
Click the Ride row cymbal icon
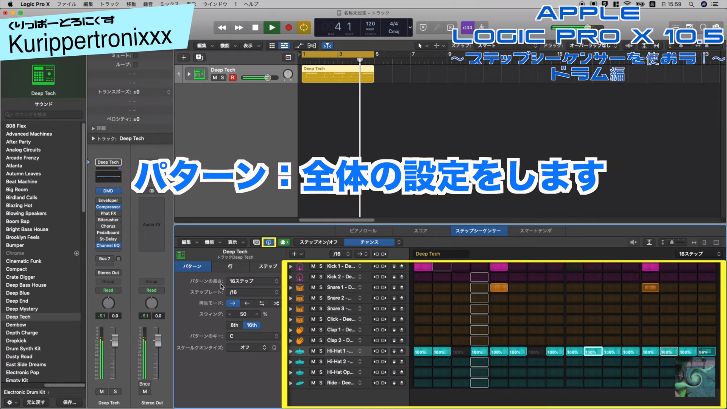300,383
